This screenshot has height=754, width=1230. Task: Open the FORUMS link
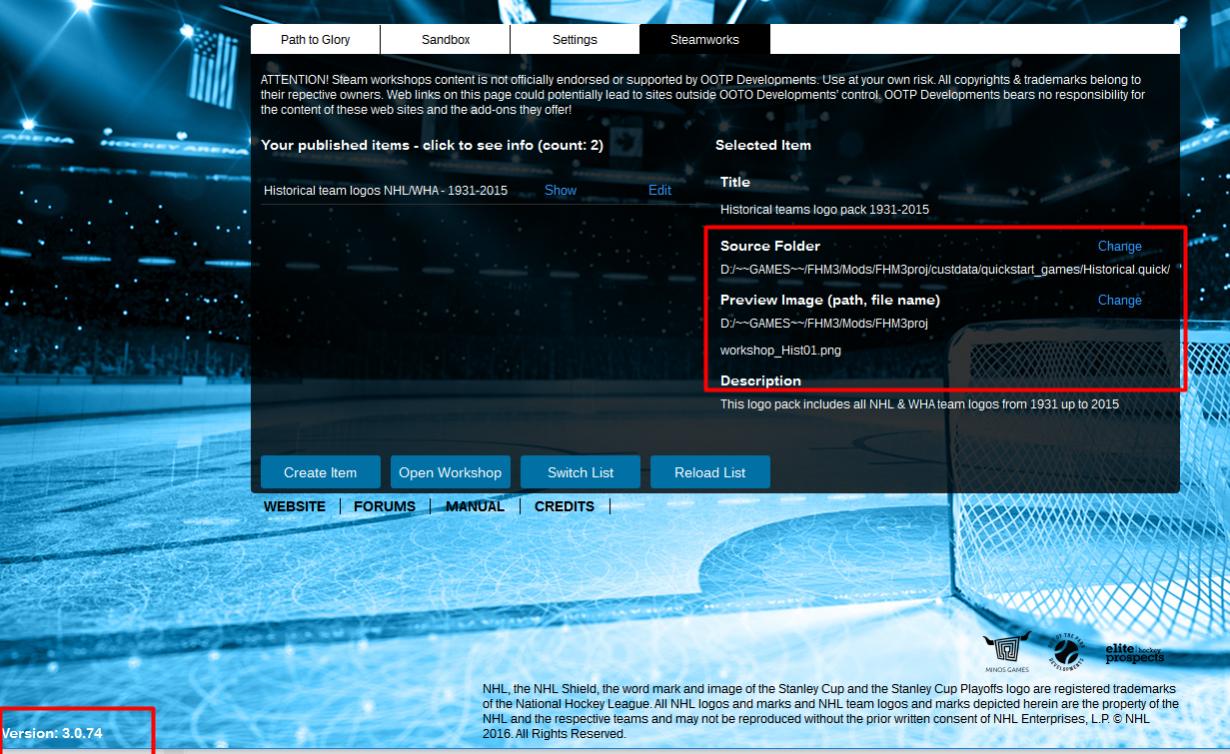click(x=384, y=507)
